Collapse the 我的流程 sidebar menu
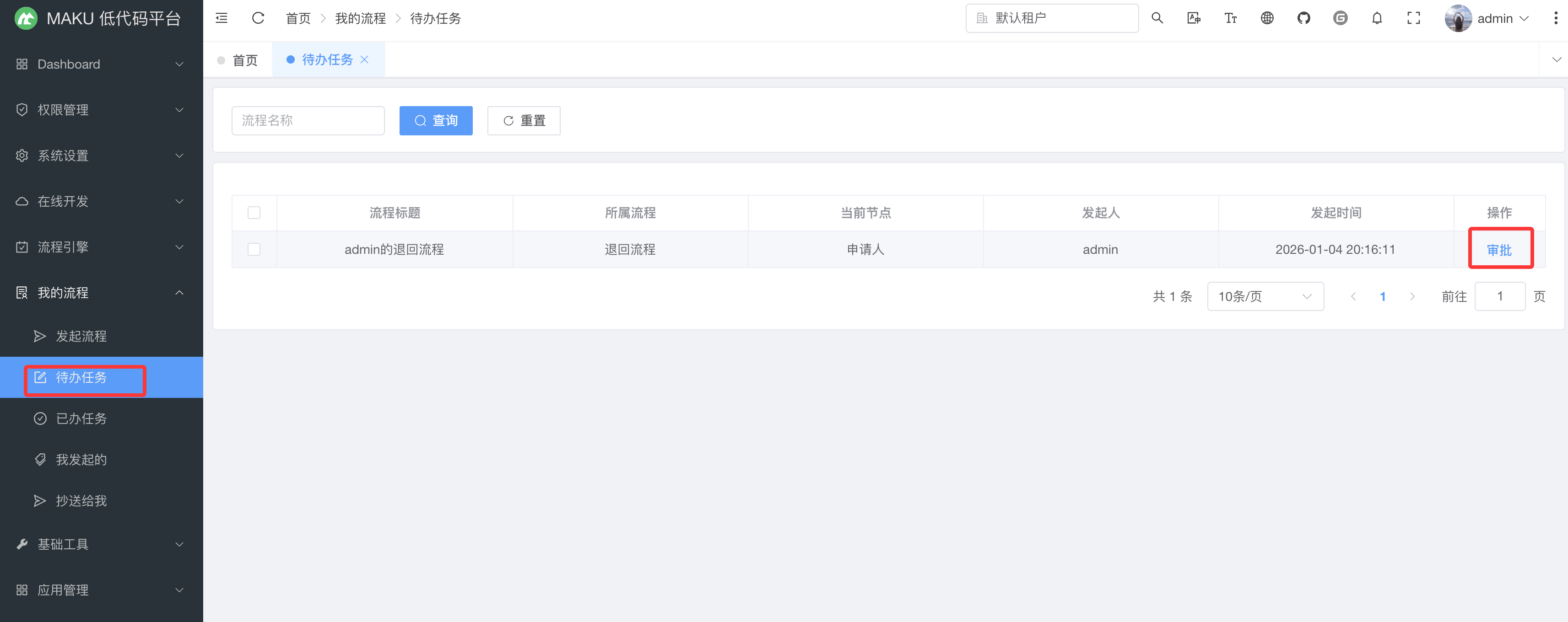 coord(101,292)
